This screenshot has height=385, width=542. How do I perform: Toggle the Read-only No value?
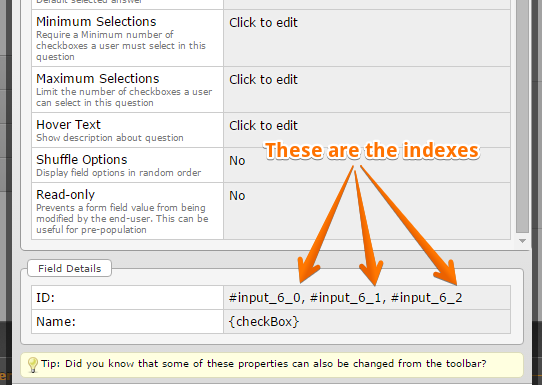237,196
